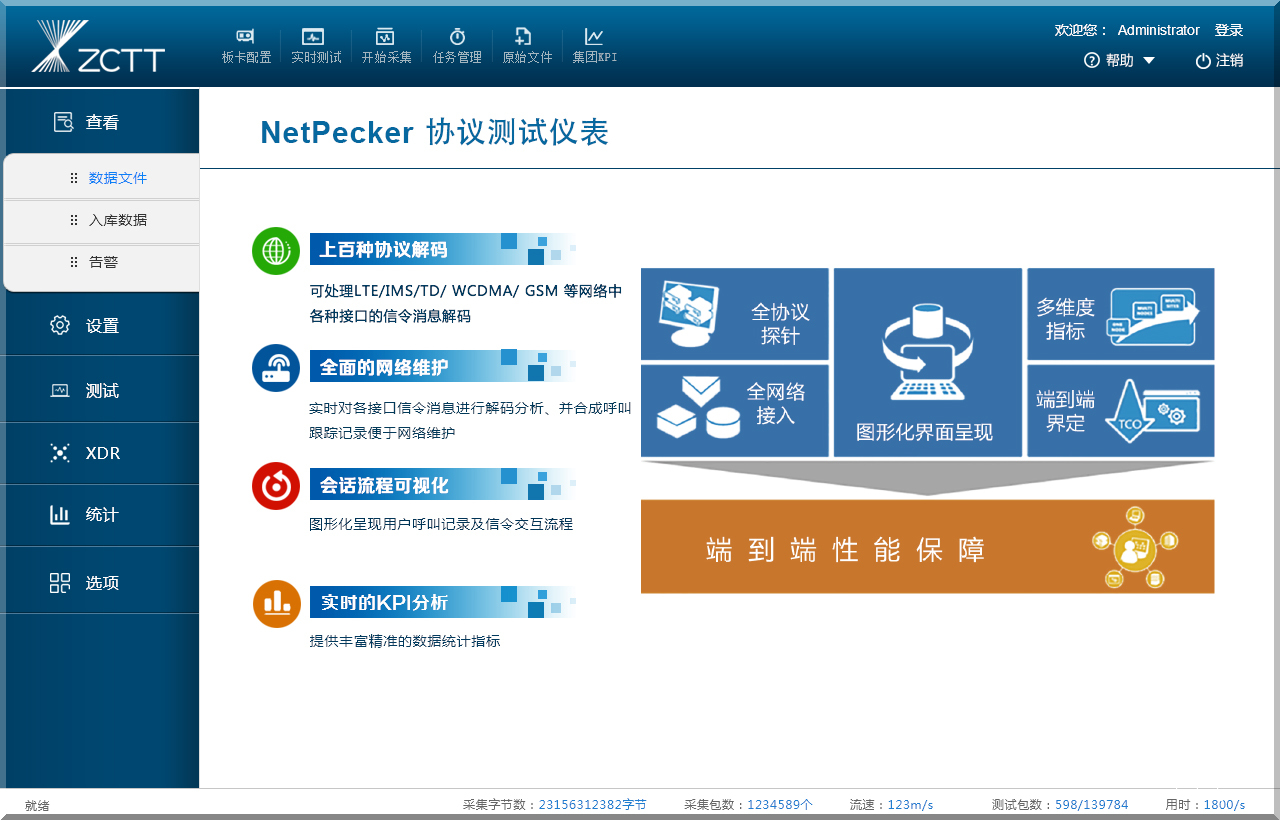Select 入库数据 in the sidebar
Screen dimensions: 1280x820
[117, 220]
